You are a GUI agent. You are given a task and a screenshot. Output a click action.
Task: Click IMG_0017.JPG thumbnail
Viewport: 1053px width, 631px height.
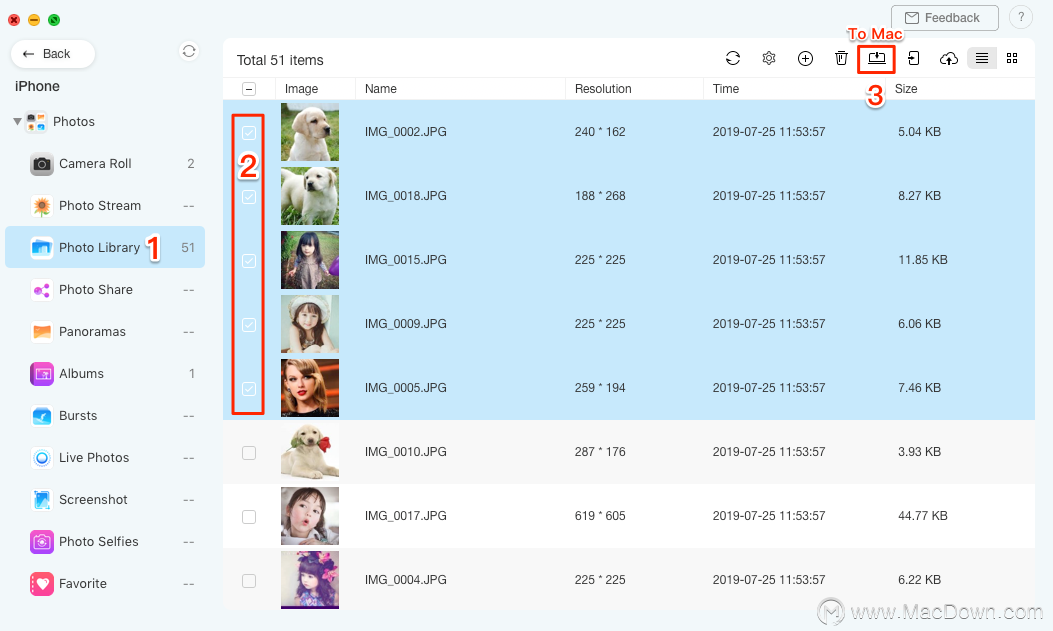tap(310, 516)
